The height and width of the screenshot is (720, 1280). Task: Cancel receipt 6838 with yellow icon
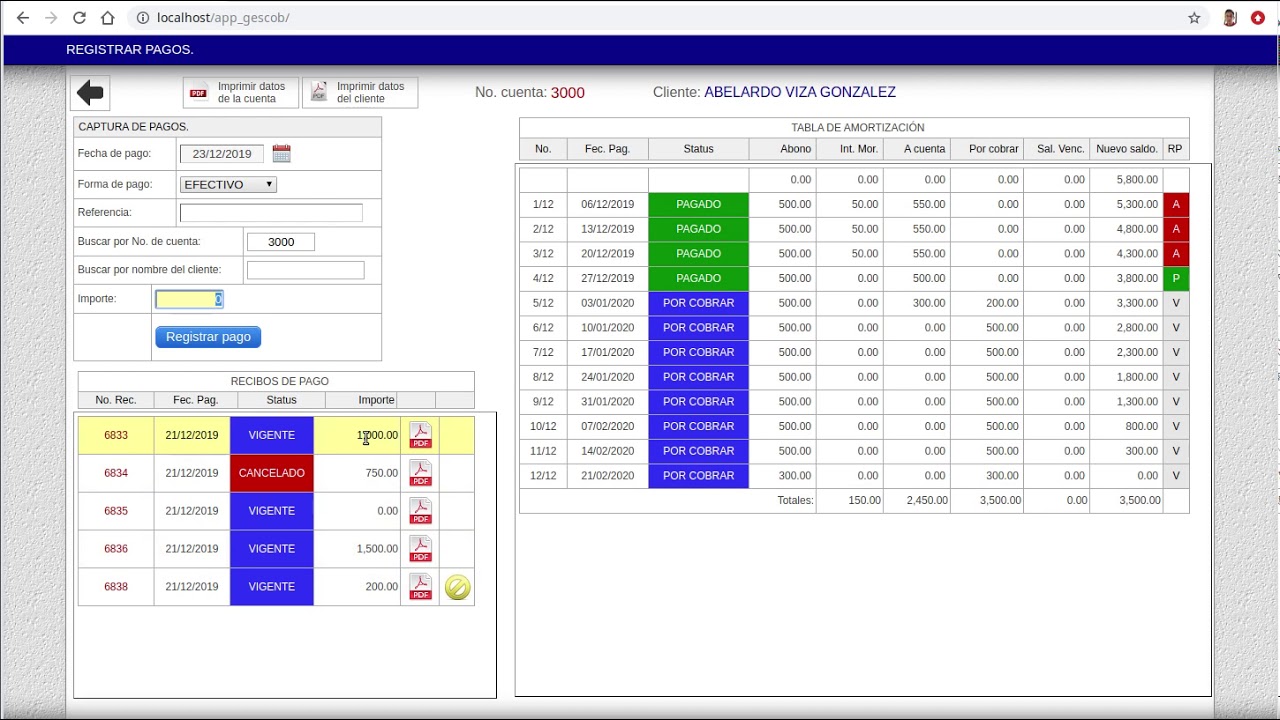click(457, 587)
